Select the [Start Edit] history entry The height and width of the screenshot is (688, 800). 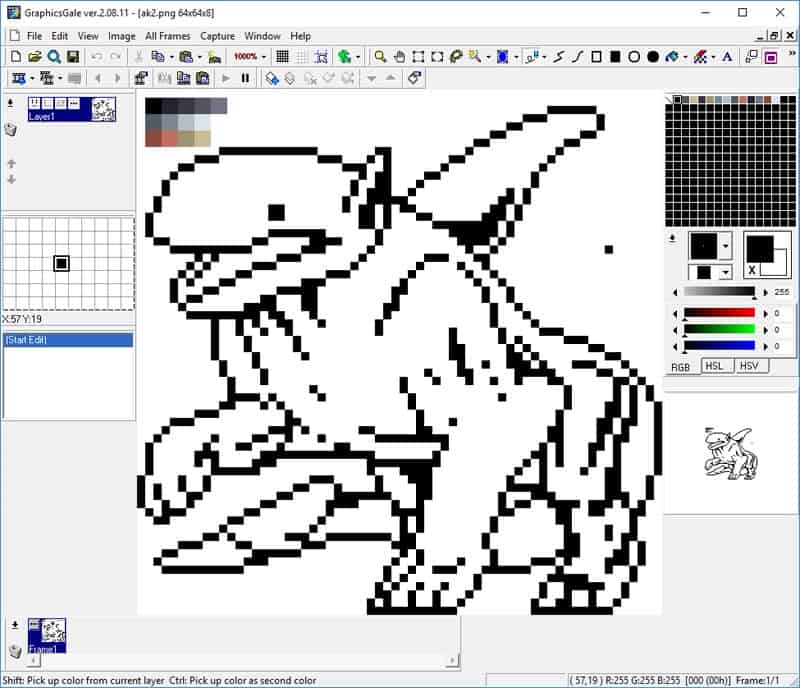pyautogui.click(x=68, y=340)
